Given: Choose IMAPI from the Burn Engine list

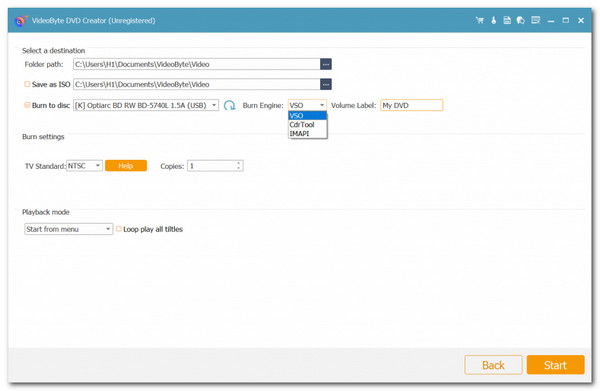Looking at the screenshot, I should 307,134.
